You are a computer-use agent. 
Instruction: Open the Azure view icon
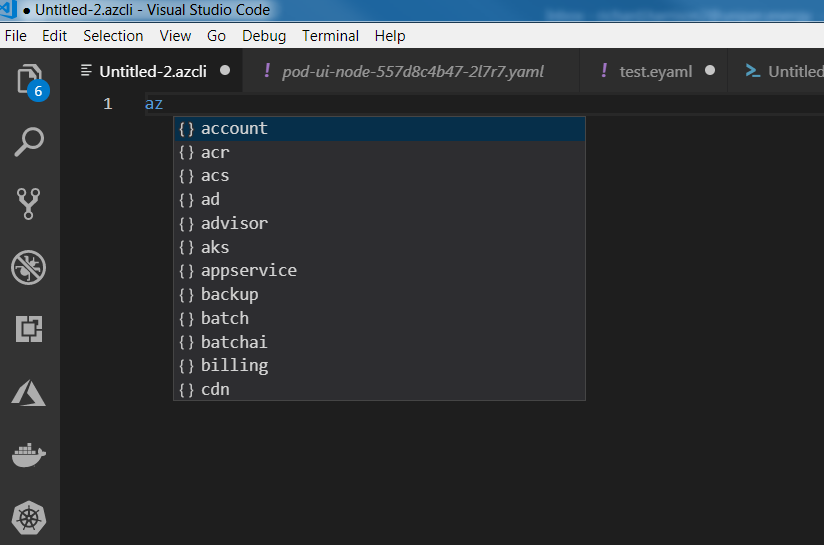click(x=28, y=393)
